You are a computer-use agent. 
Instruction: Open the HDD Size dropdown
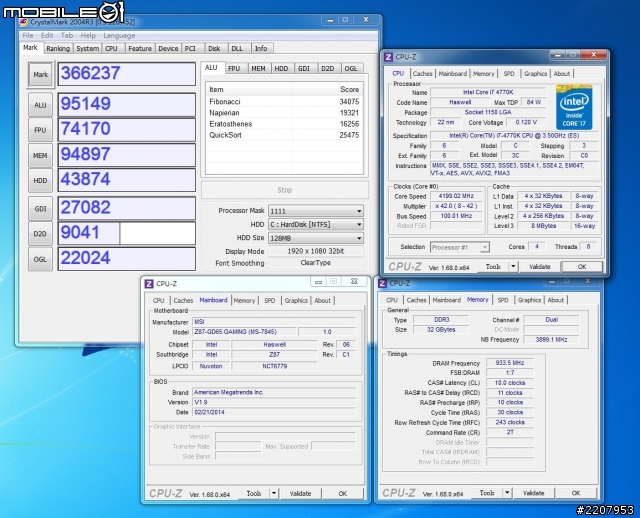(x=316, y=238)
